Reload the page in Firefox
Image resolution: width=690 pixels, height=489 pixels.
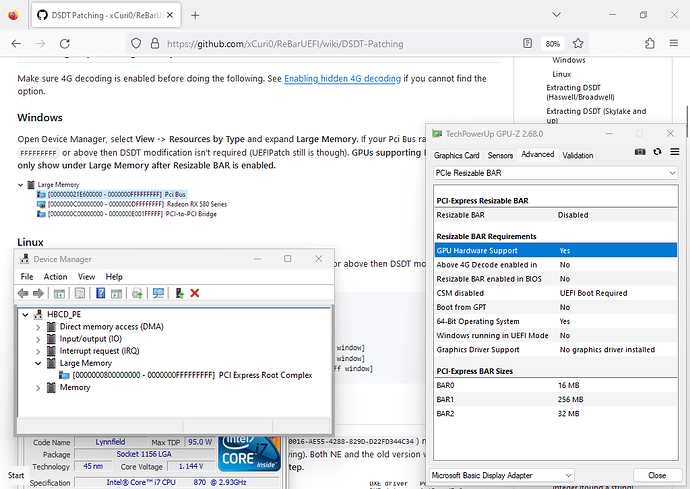(65, 44)
